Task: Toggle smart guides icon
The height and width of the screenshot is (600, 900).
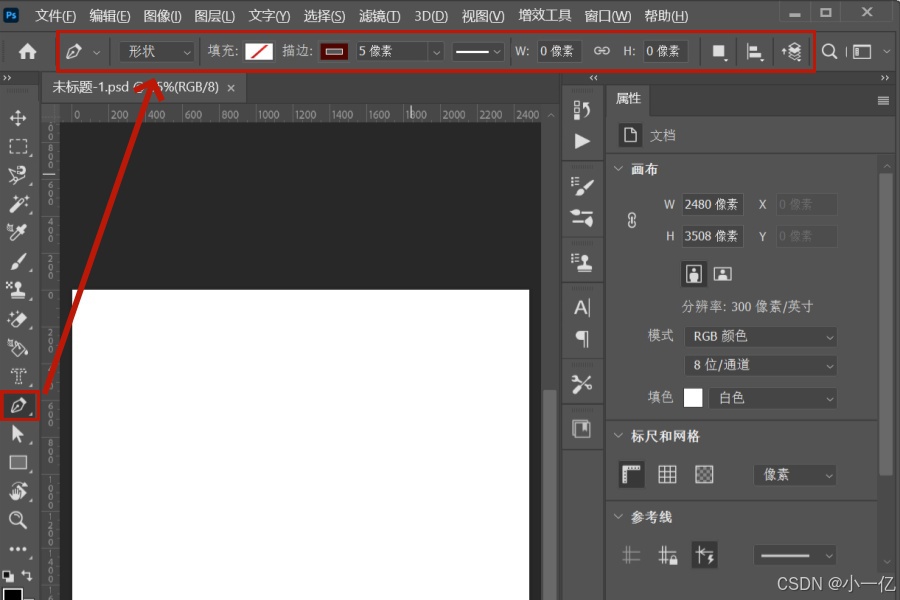Action: [704, 555]
